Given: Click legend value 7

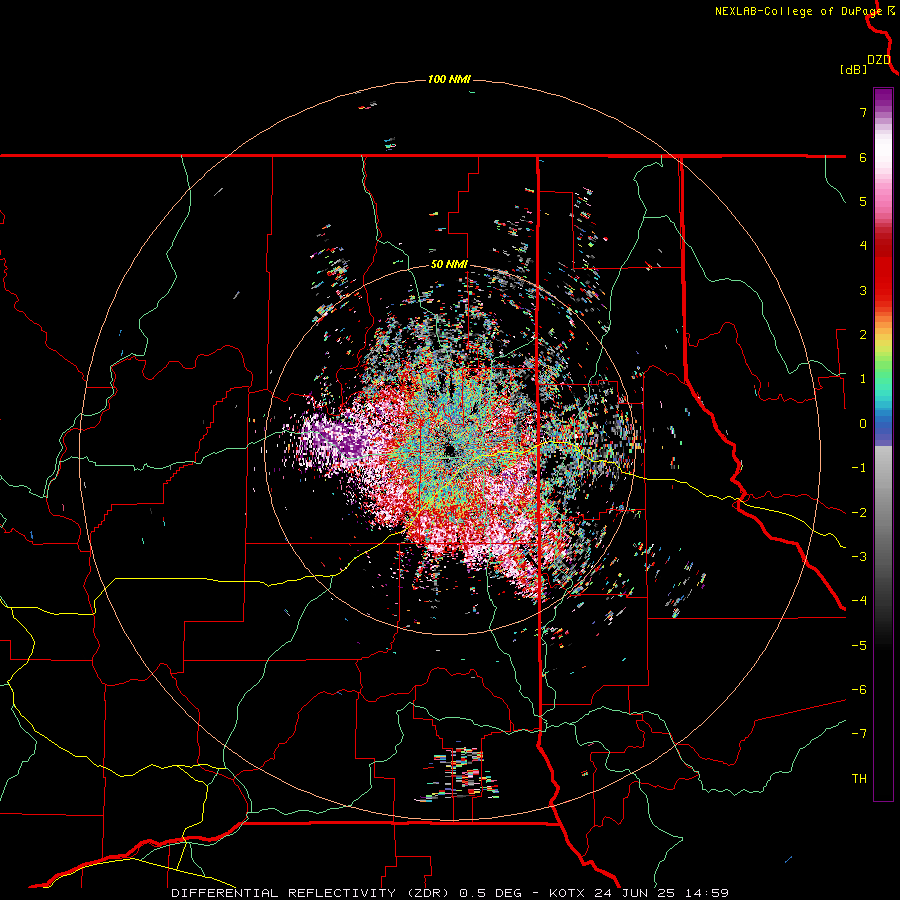Looking at the screenshot, I should 863,112.
